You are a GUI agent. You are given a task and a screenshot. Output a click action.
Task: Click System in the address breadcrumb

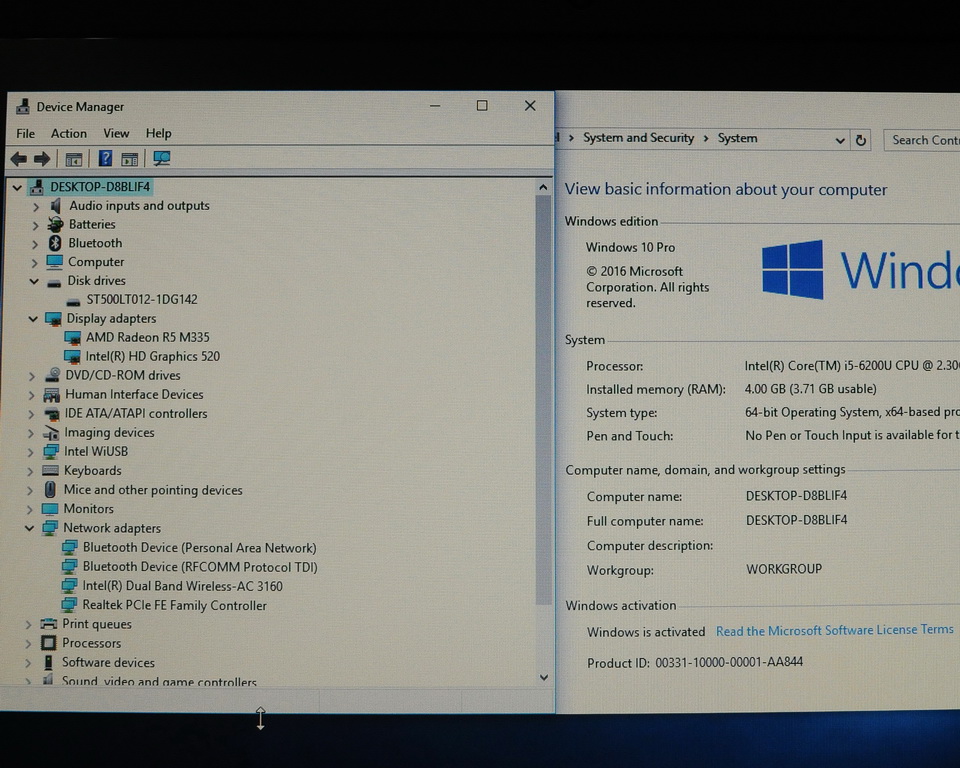click(x=737, y=138)
